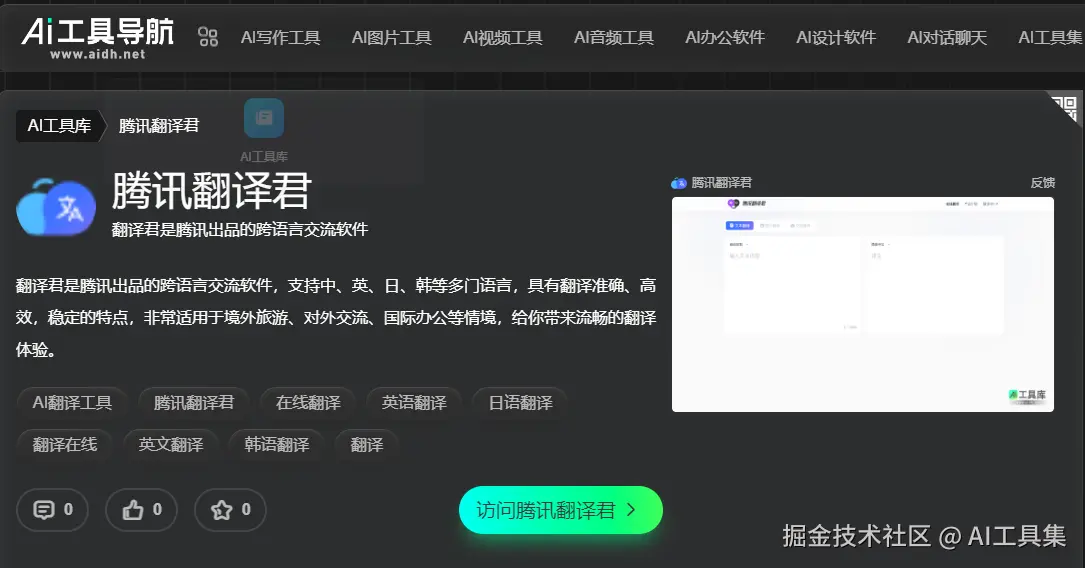Viewport: 1085px width, 568px height.
Task: Open the AI办公软件 menu
Action: point(725,37)
